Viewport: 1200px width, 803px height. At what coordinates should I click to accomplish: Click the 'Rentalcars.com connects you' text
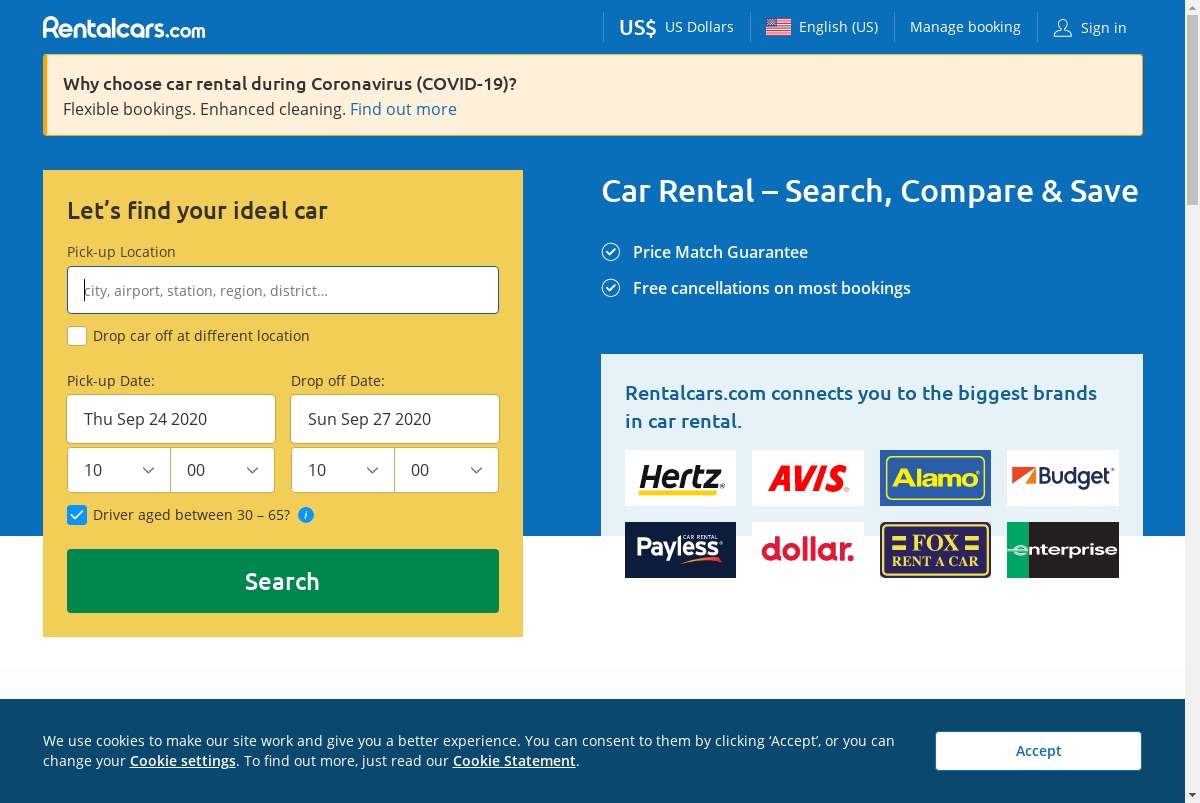861,406
